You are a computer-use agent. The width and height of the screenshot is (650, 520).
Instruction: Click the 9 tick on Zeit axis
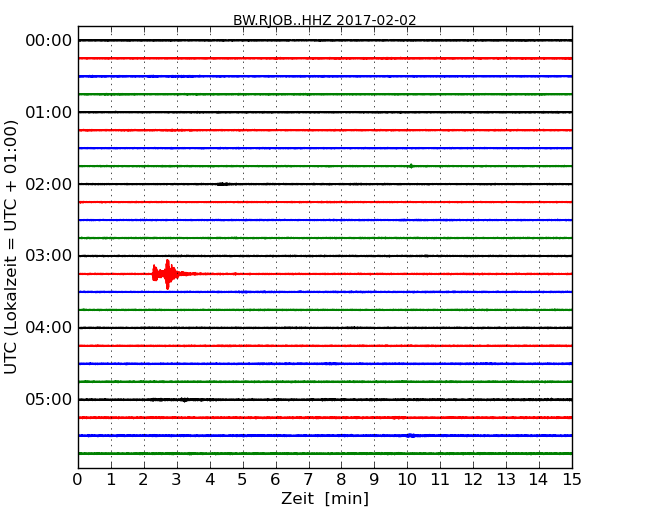coord(374,480)
